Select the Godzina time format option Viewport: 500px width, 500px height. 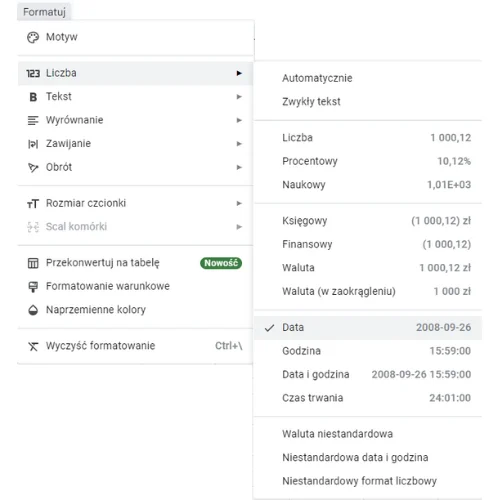368,351
